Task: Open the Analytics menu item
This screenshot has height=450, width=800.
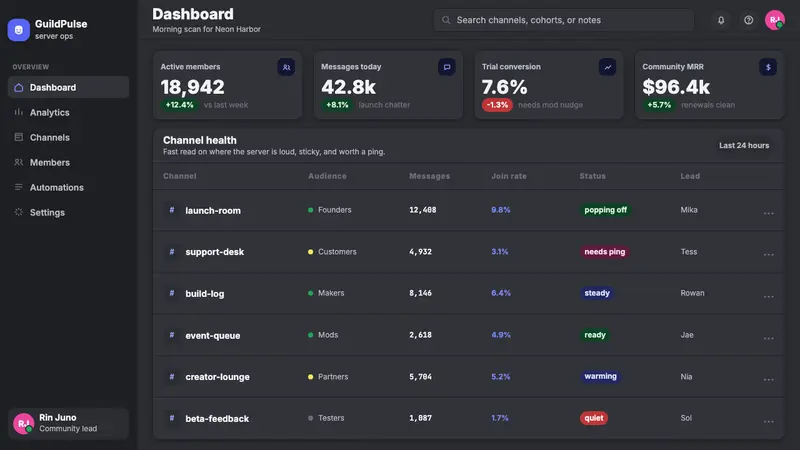Action: 68,112
